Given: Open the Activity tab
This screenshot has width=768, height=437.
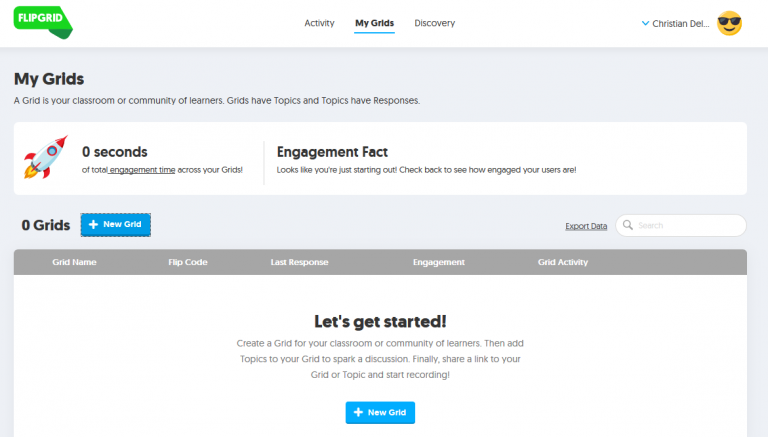Looking at the screenshot, I should pyautogui.click(x=319, y=23).
